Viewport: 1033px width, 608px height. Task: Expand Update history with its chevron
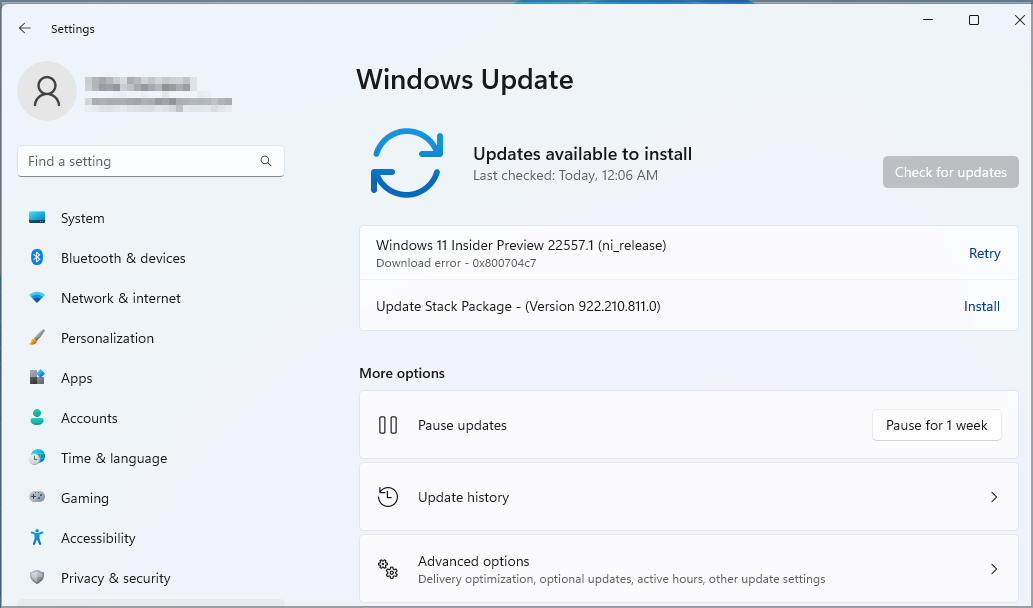(994, 497)
